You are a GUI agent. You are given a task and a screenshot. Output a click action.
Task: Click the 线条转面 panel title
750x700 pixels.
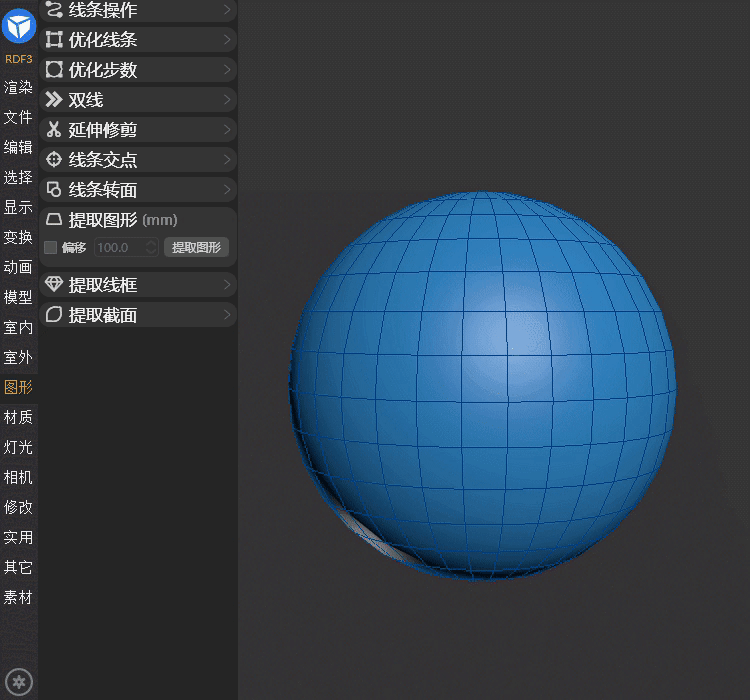[x=103, y=190]
